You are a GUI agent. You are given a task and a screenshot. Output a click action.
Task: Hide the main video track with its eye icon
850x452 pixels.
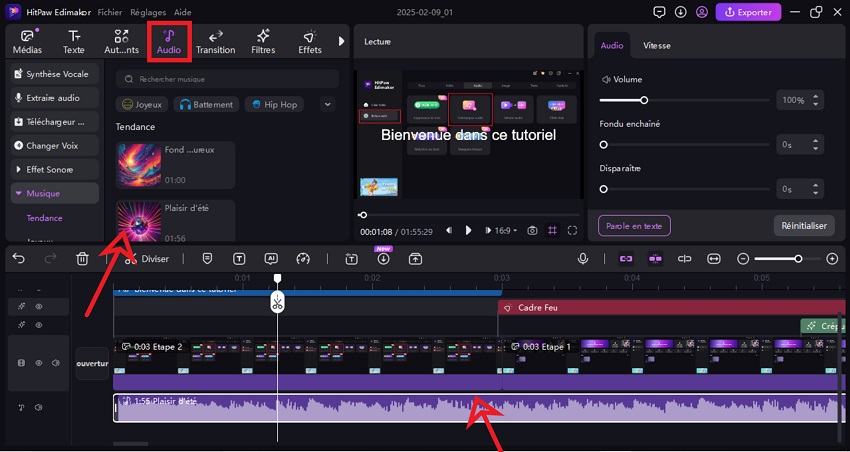coord(39,363)
